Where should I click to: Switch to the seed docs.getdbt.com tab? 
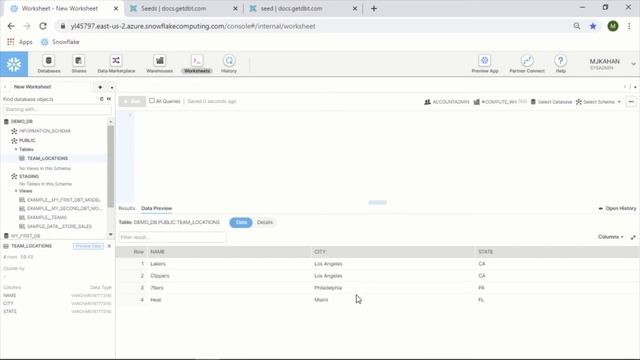tap(304, 9)
